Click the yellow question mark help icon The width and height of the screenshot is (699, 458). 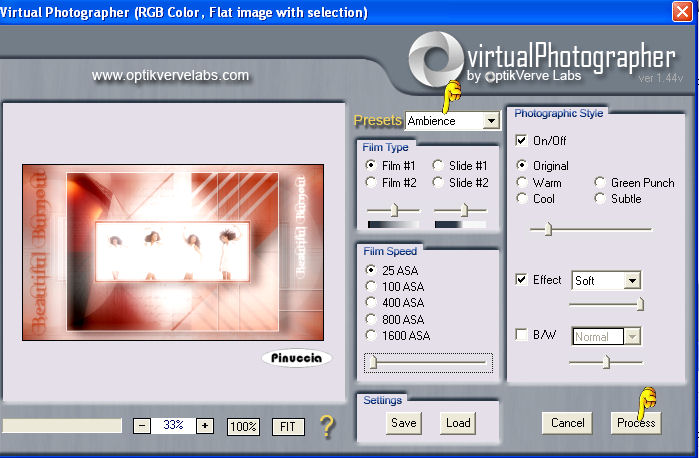(x=327, y=426)
